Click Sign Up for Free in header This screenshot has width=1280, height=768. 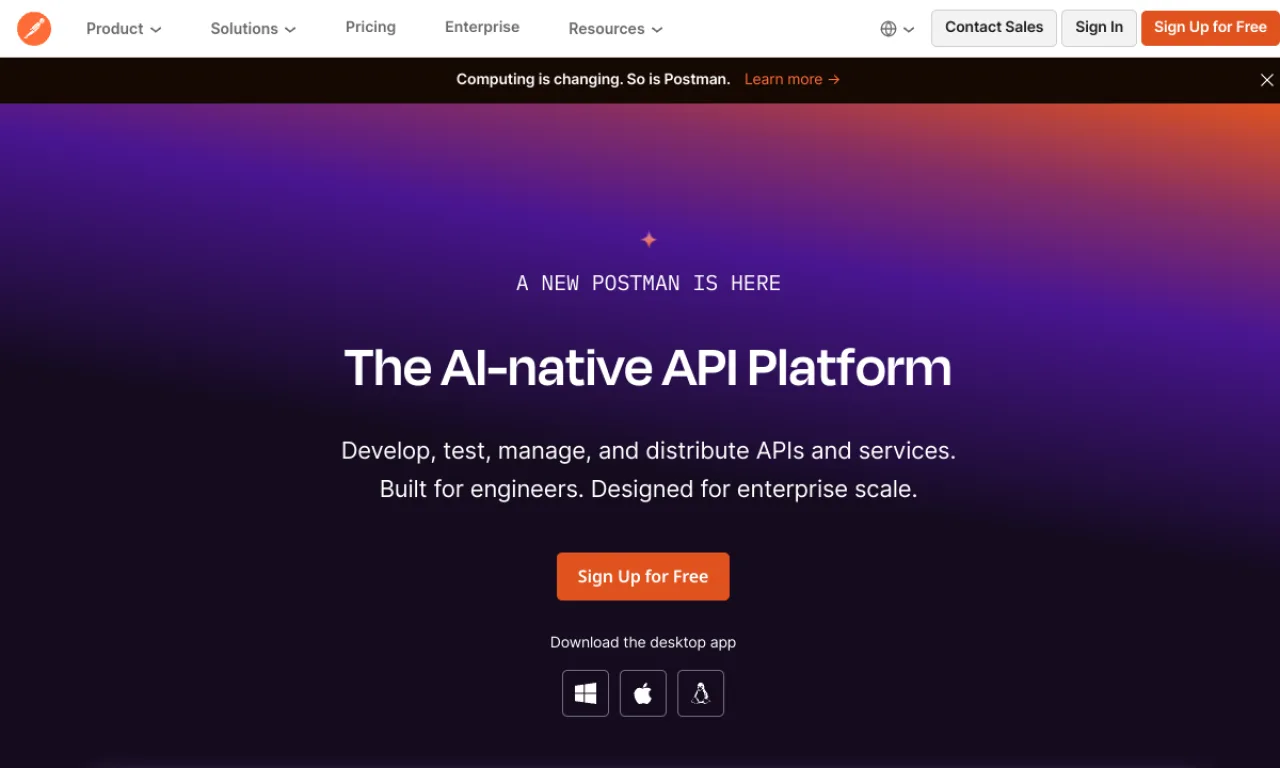point(1210,28)
